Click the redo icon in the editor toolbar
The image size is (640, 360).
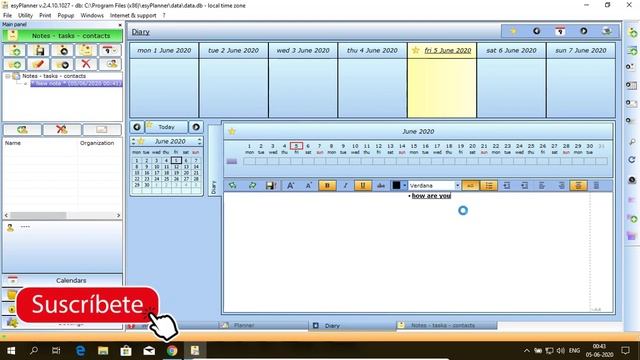pyautogui.click(x=252, y=186)
